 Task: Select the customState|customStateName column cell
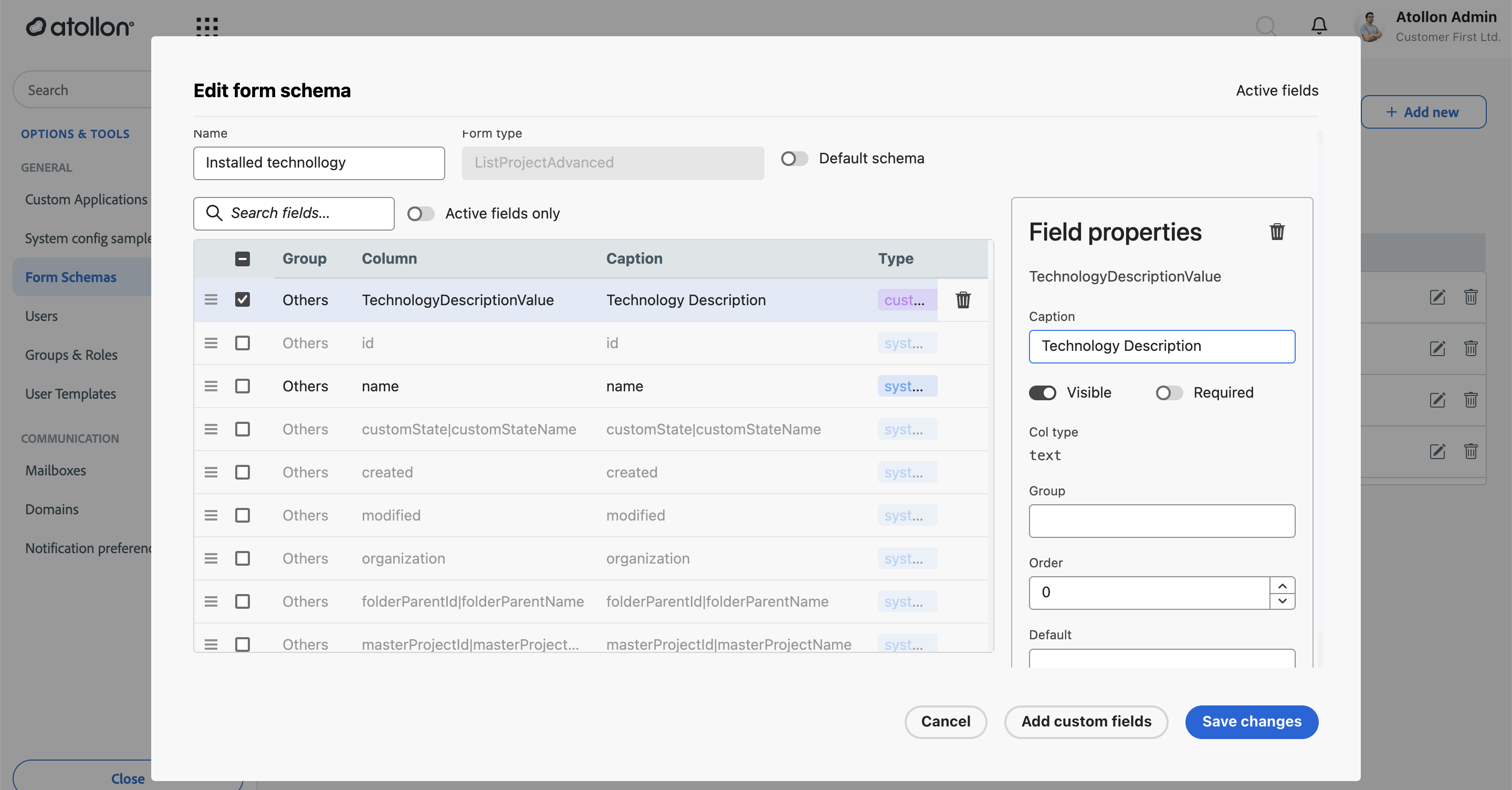(468, 429)
